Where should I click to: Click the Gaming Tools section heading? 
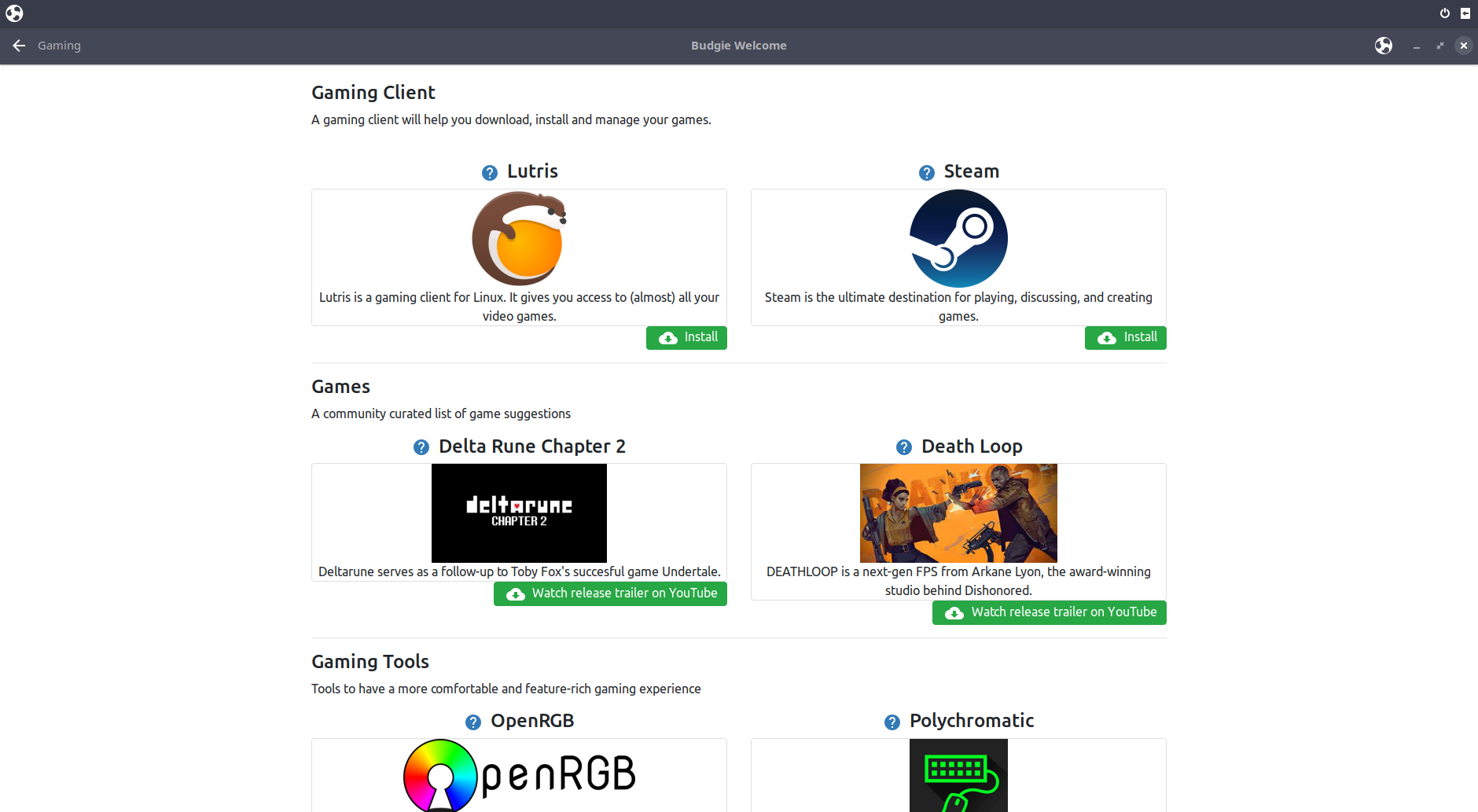[370, 662]
